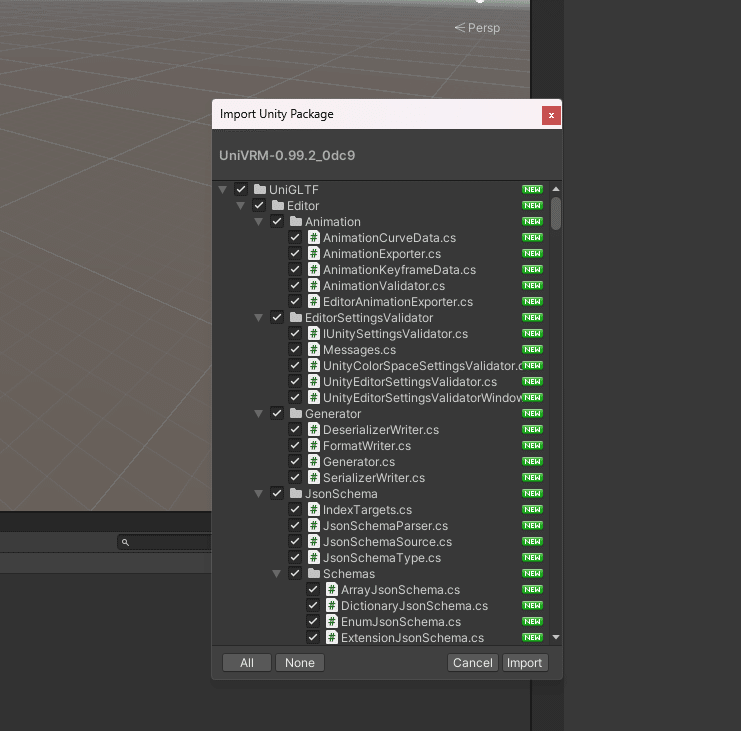
Task: Click the AnimationKeyframeData.cs script icon
Action: pyautogui.click(x=314, y=269)
